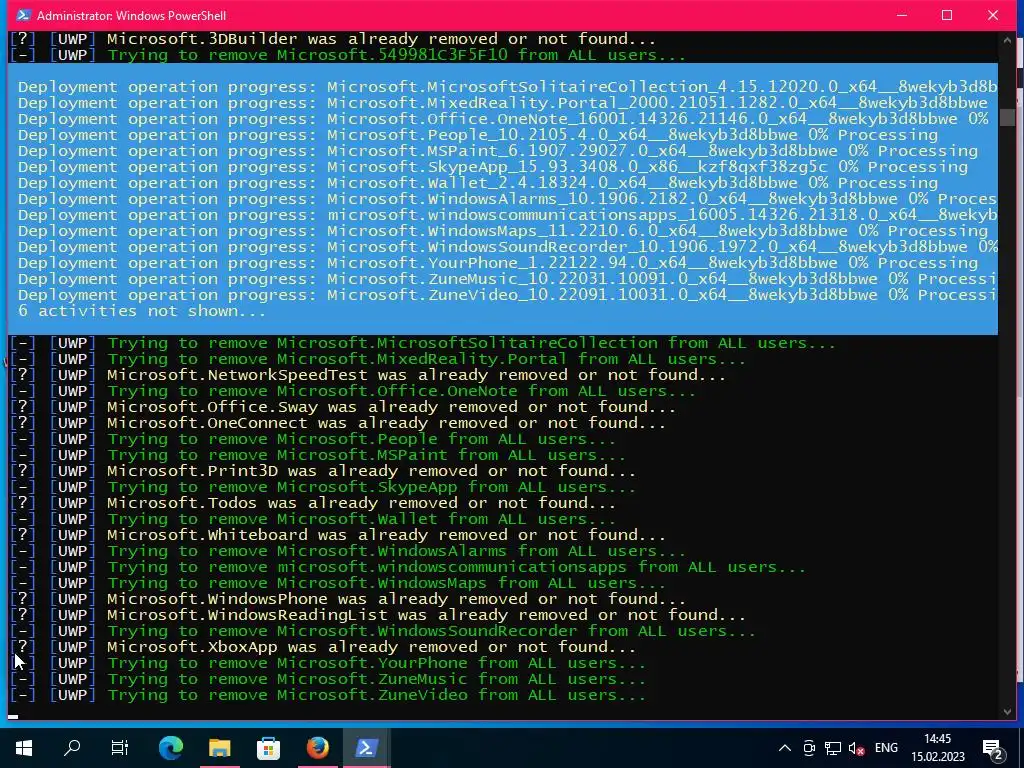The image size is (1024, 768).
Task: Open the Action Center notifications icon
Action: pos(993,749)
